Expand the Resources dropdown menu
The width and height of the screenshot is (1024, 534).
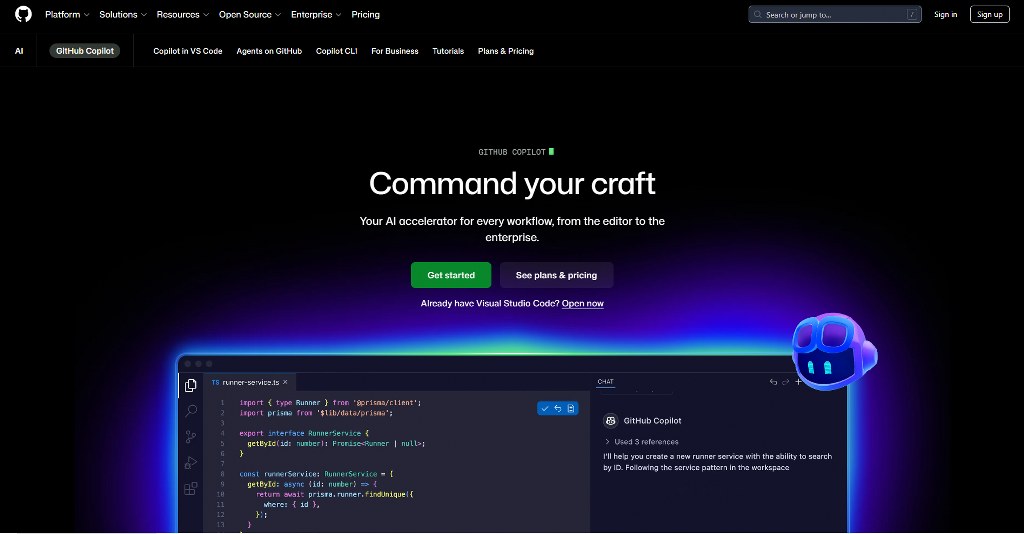pos(182,14)
